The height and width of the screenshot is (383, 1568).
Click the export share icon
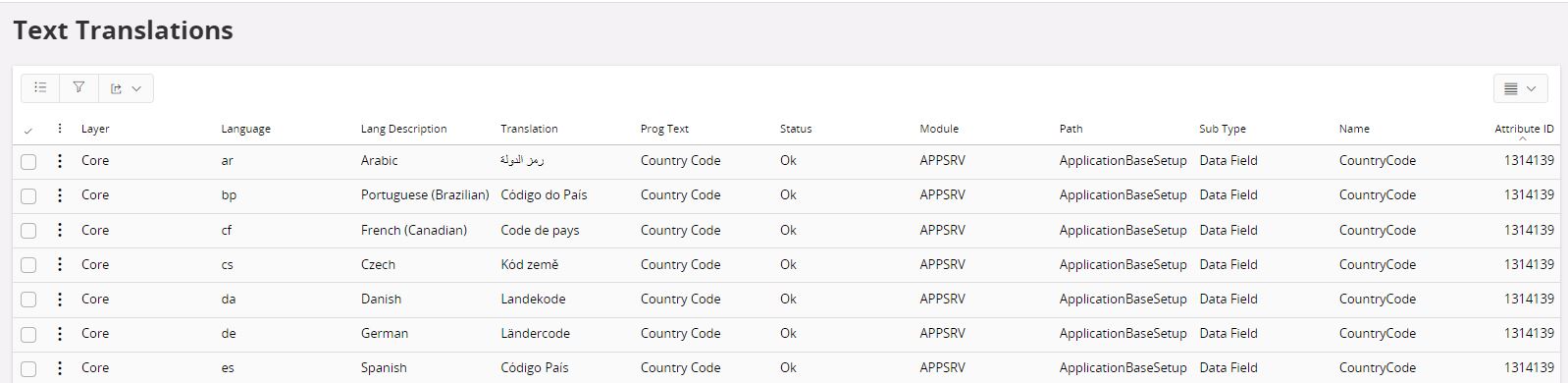[x=116, y=88]
